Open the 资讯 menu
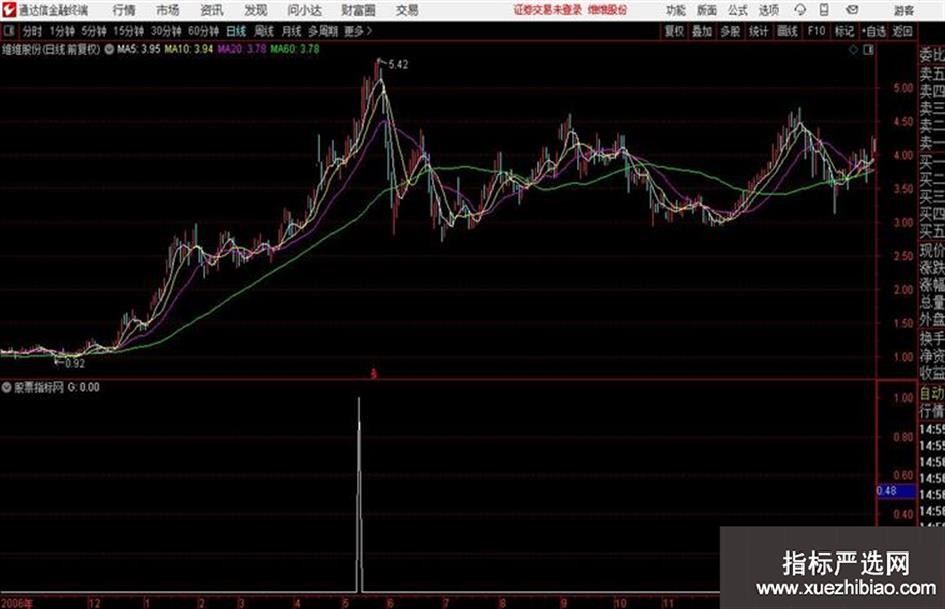Viewport: 945px width, 609px height. tap(212, 10)
